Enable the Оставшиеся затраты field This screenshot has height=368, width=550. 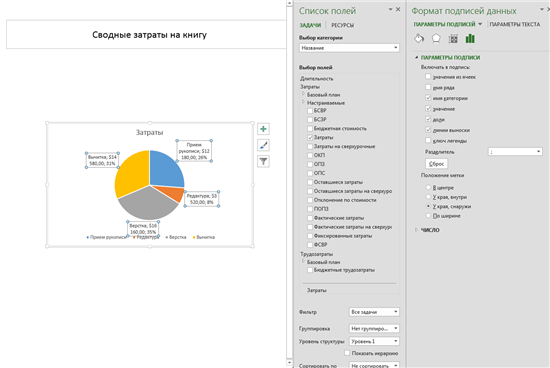pos(310,182)
